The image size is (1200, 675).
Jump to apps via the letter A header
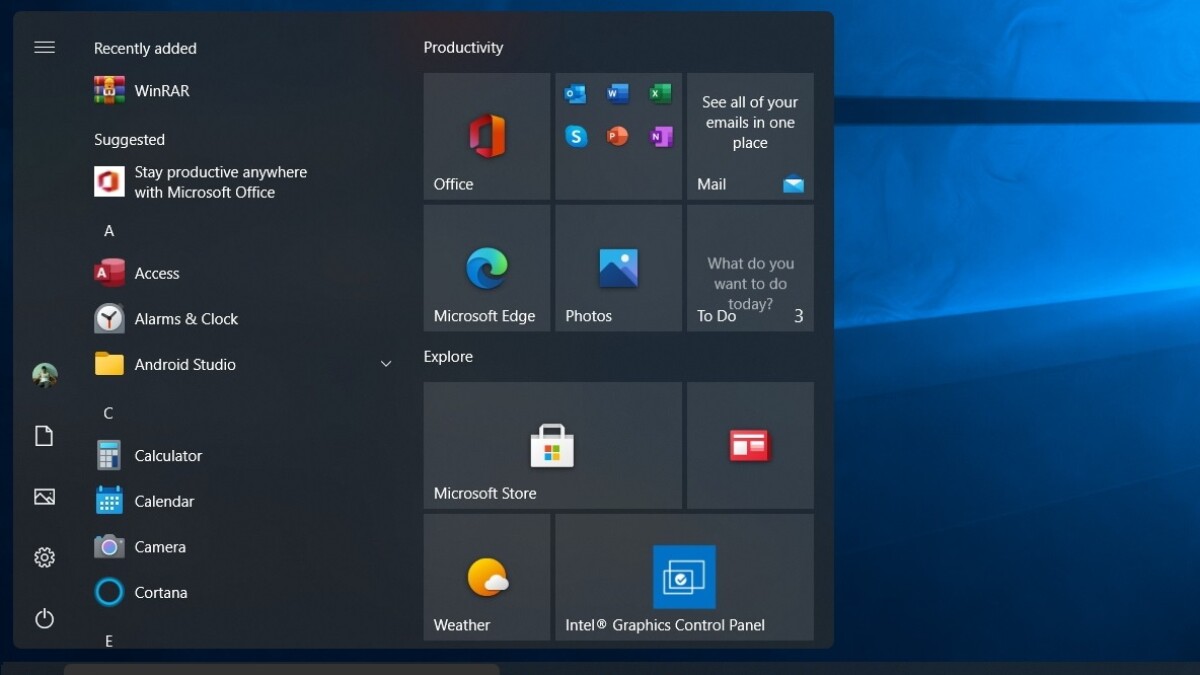pyautogui.click(x=109, y=231)
